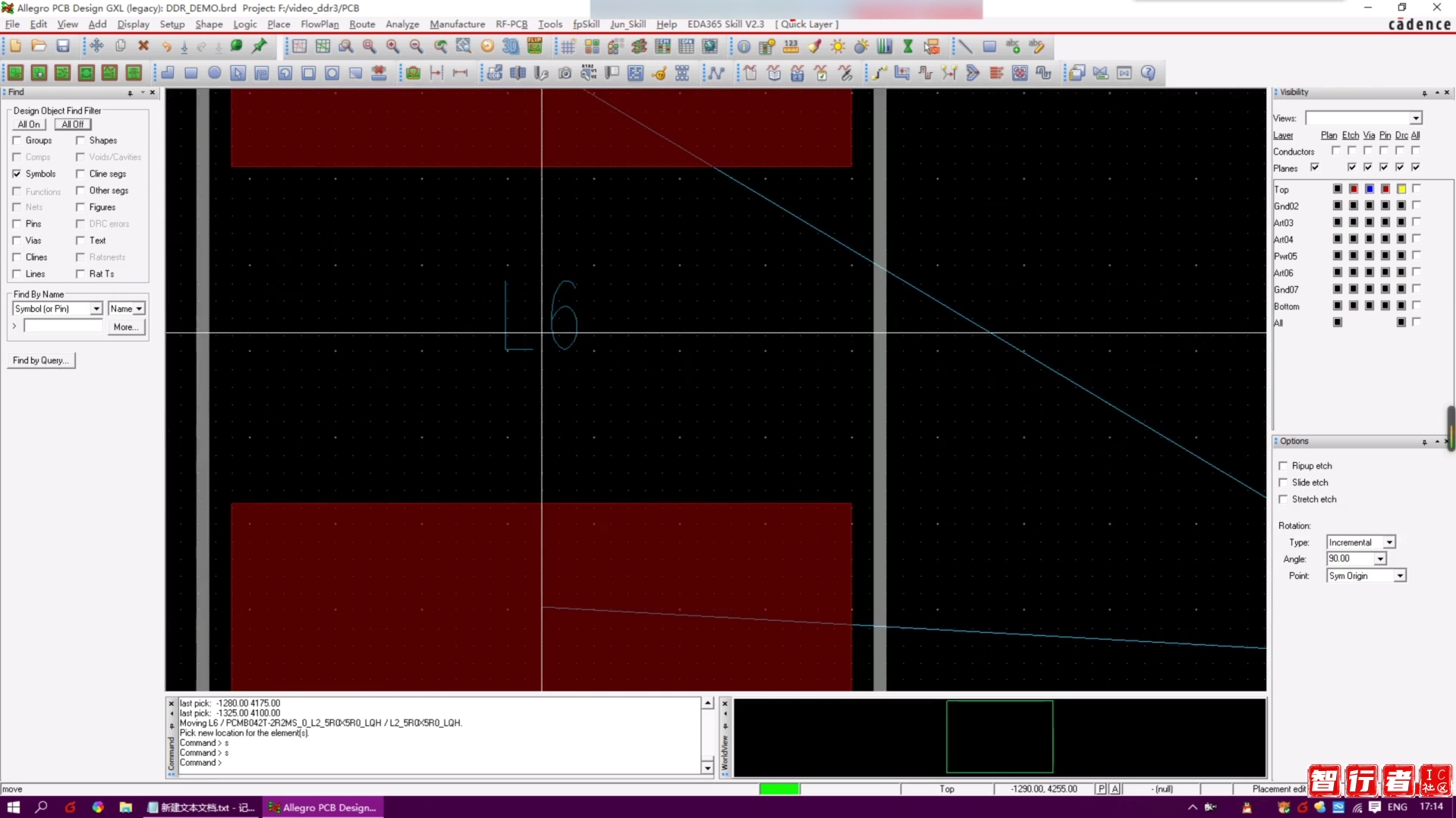Click the Add Connect route icon
The height and width of the screenshot is (818, 1456).
879,73
